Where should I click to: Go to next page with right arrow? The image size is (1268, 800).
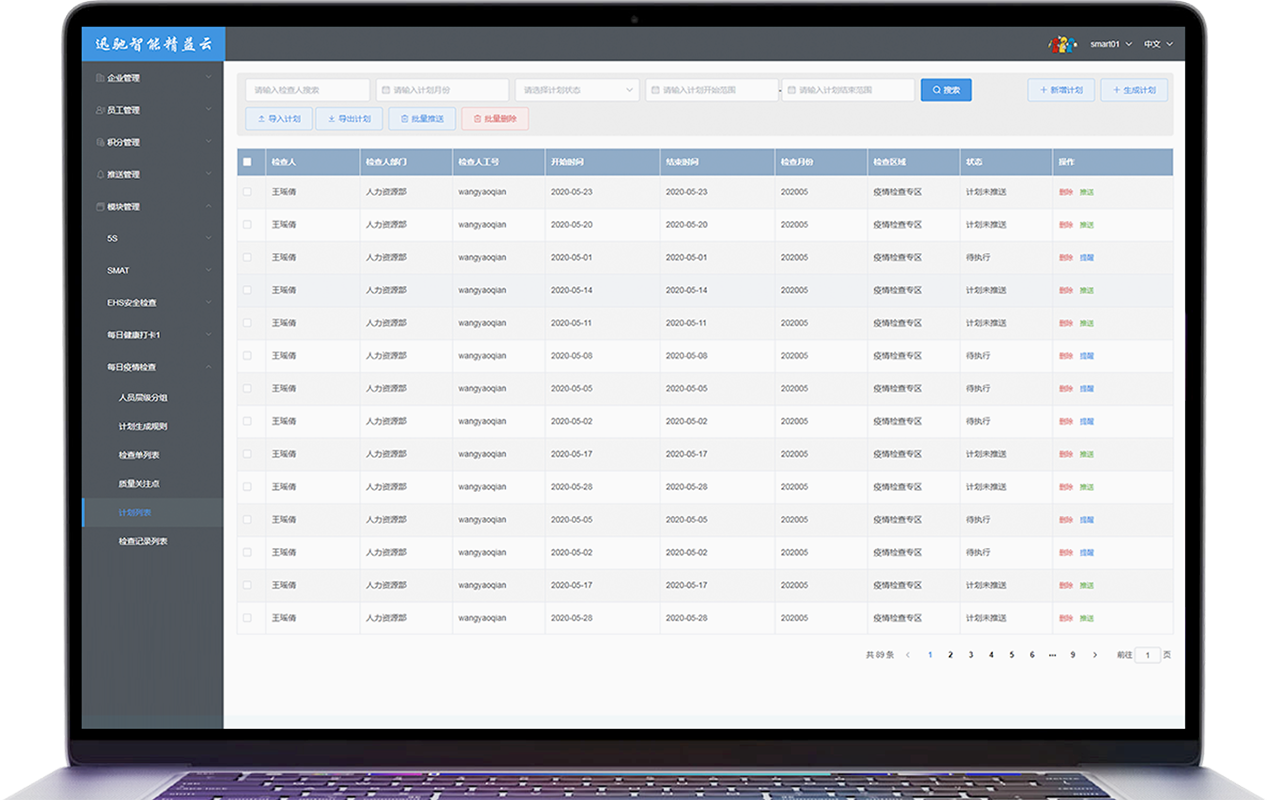[x=1095, y=655]
